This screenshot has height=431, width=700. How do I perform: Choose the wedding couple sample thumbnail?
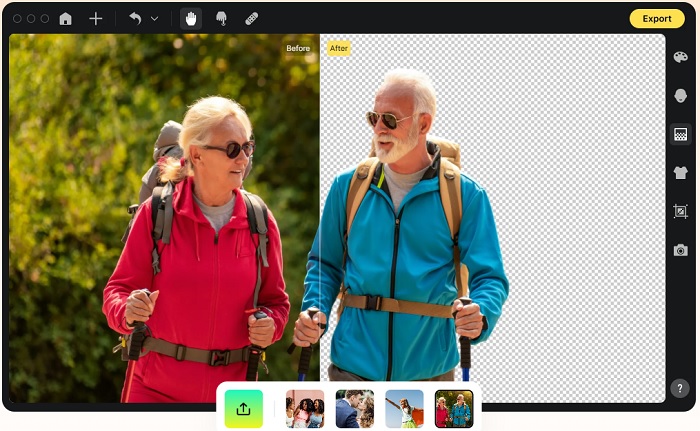pos(354,409)
